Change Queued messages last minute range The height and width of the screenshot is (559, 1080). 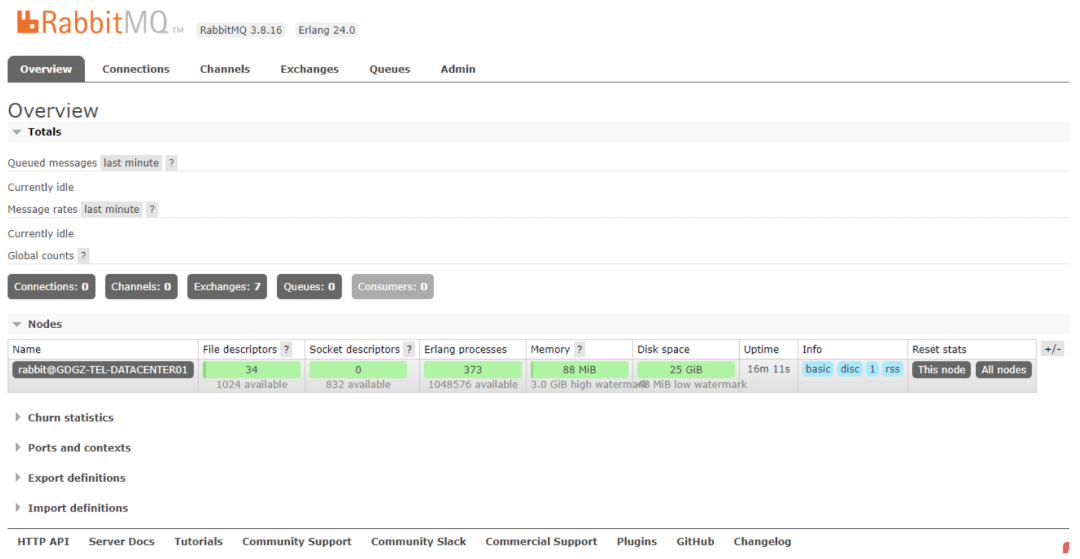132,163
